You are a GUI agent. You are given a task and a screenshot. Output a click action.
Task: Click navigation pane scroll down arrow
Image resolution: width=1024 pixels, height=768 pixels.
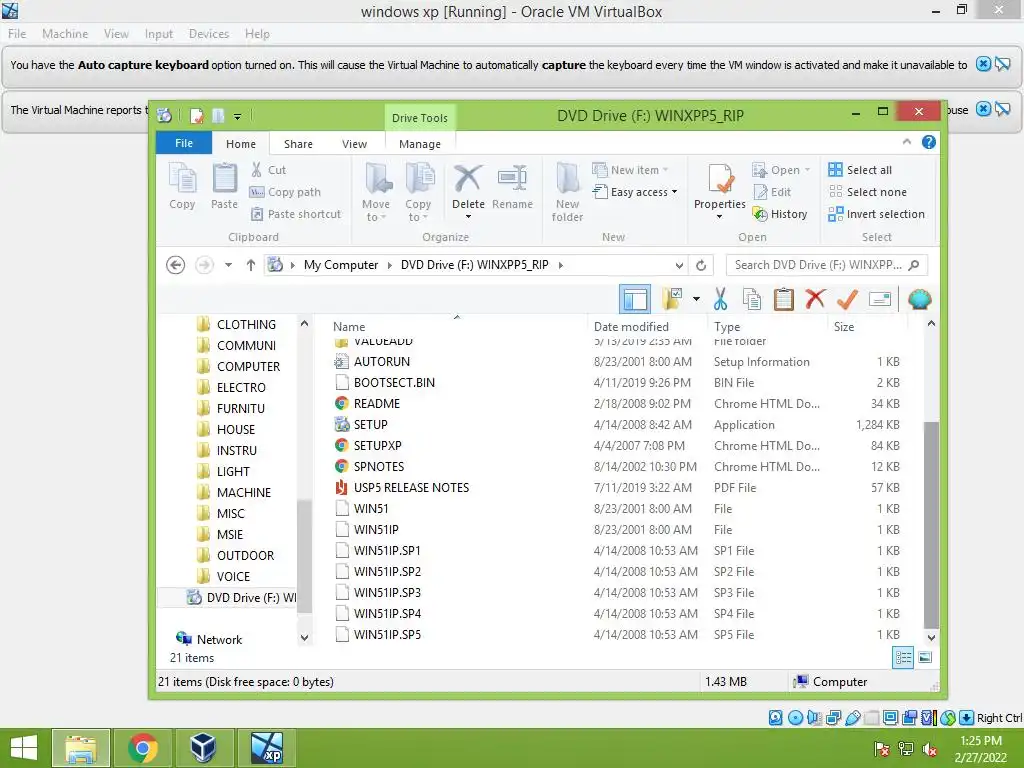point(304,637)
